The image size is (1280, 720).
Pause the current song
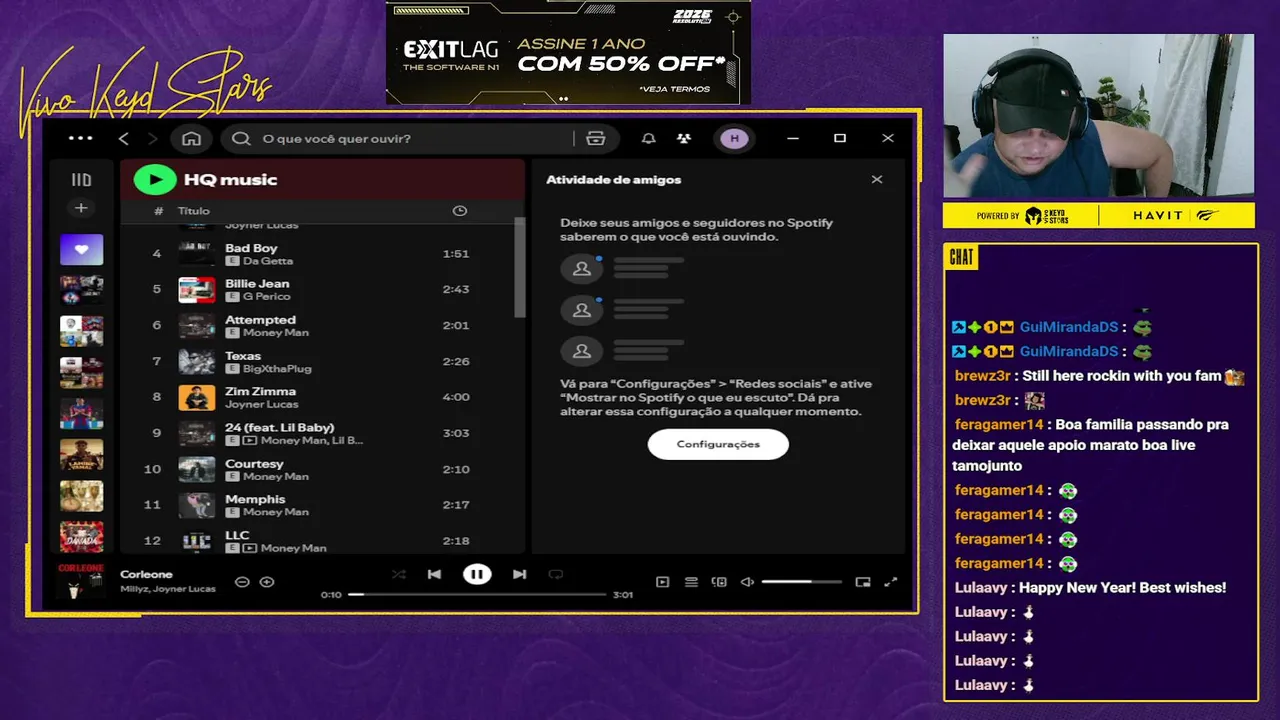pyautogui.click(x=477, y=574)
